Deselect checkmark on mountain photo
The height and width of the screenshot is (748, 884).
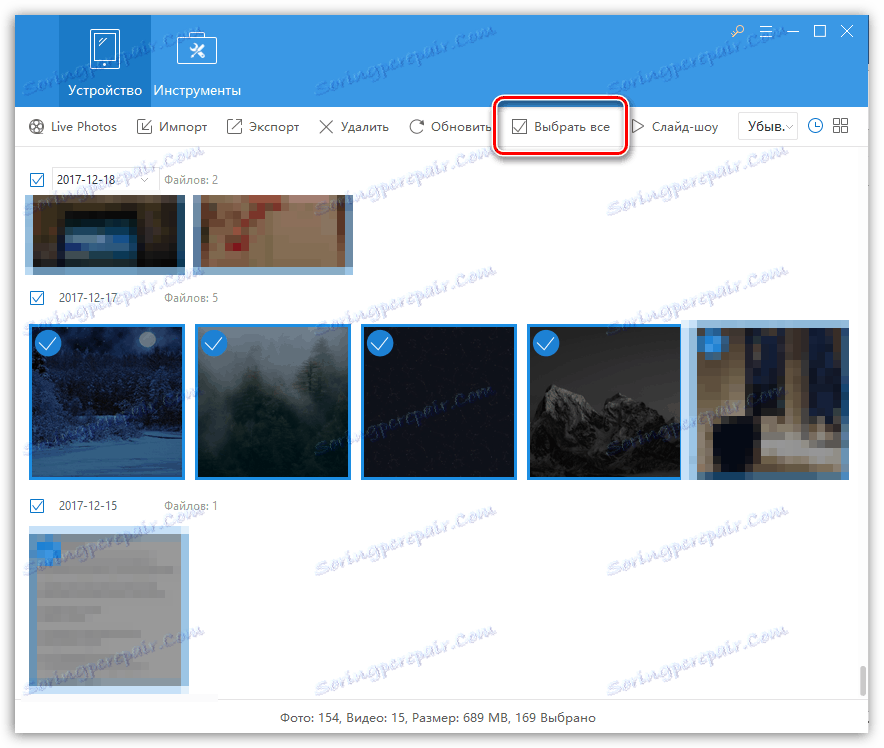[546, 343]
